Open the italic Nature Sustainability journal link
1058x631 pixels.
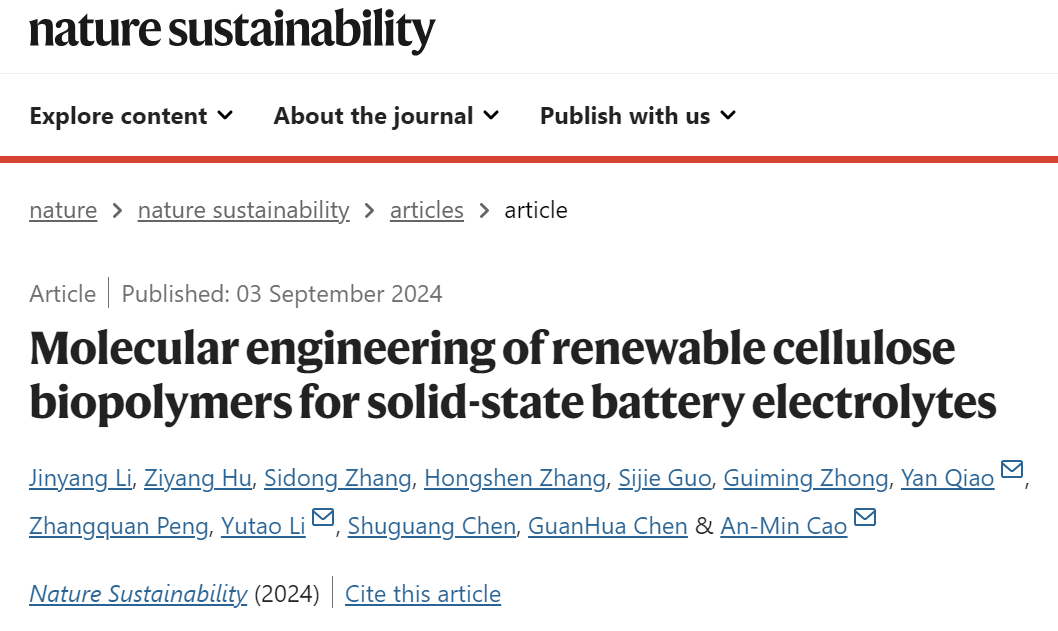point(138,594)
